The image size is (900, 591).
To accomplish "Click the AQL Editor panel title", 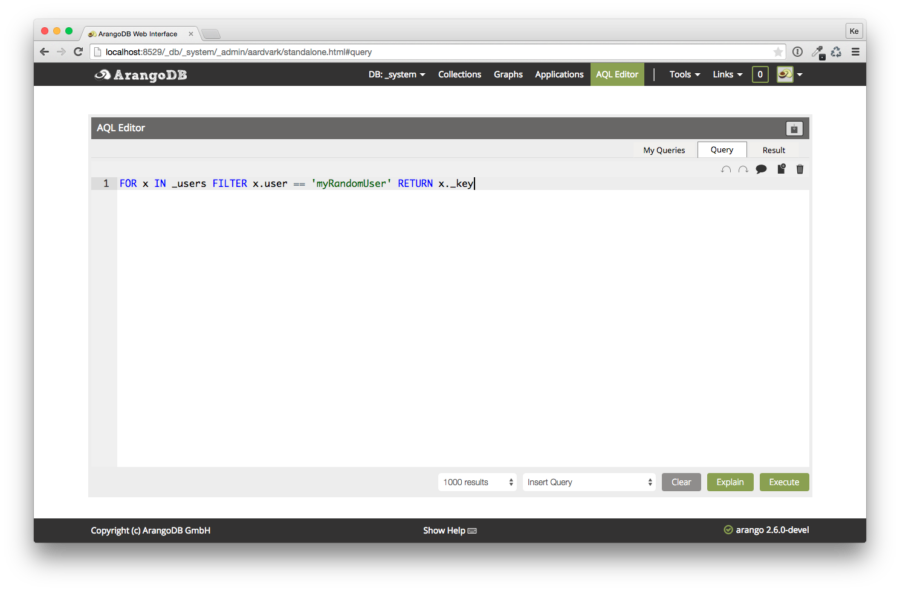I will (121, 128).
